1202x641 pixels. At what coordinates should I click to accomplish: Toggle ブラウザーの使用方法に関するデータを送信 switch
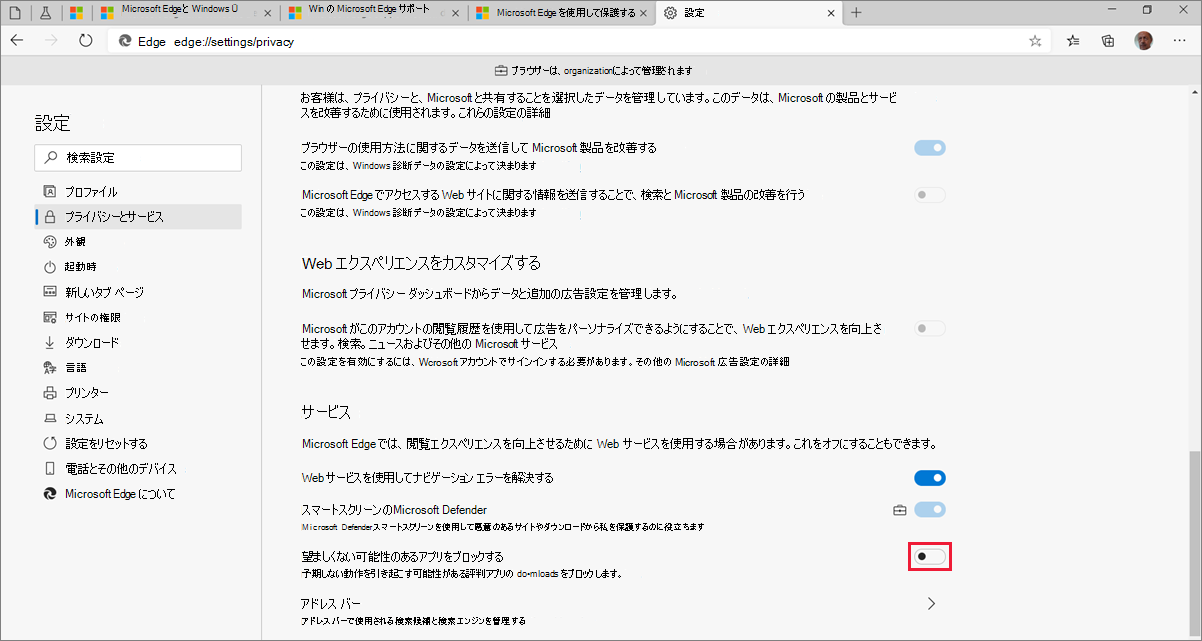tap(930, 148)
